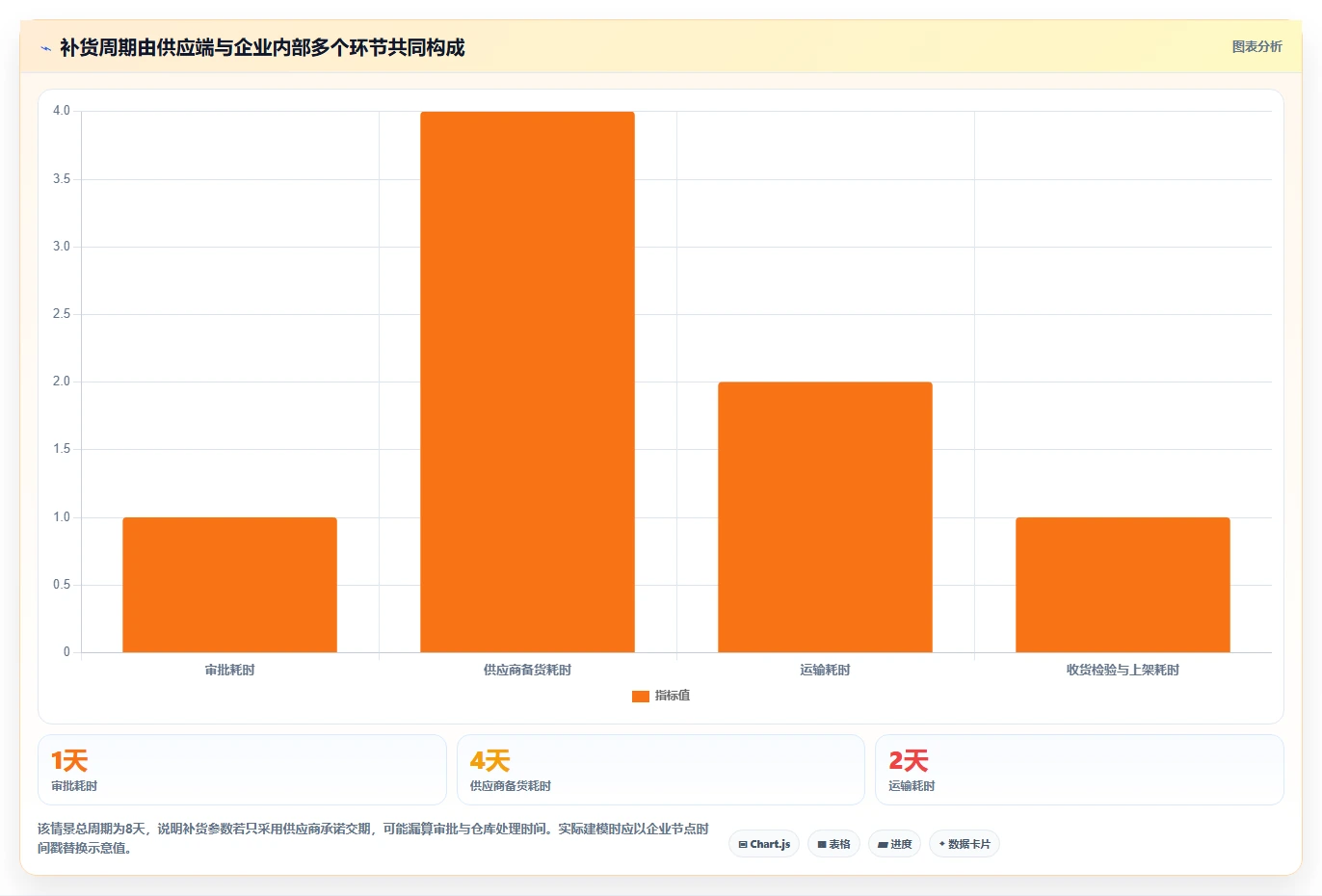Click the chart title 补货周期由供应端与企业内部多个环节共同构成
Screen dimensions: 1322x896
click(x=262, y=47)
